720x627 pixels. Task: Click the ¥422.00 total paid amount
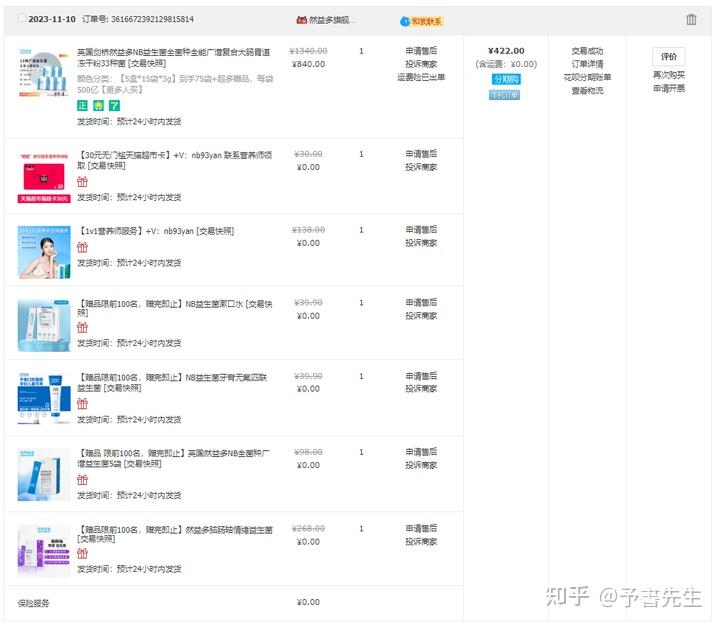click(506, 51)
